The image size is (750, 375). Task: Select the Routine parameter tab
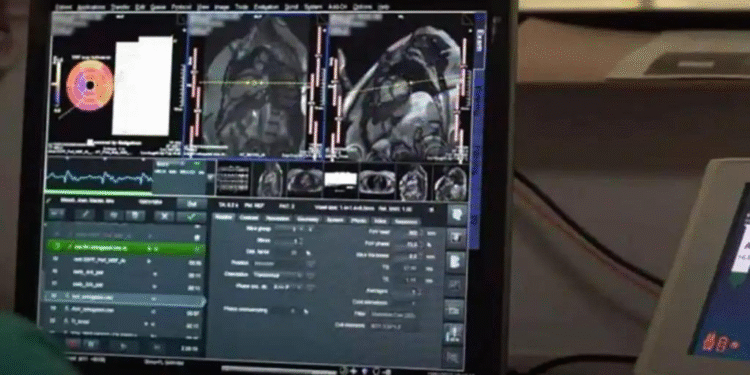(x=223, y=218)
